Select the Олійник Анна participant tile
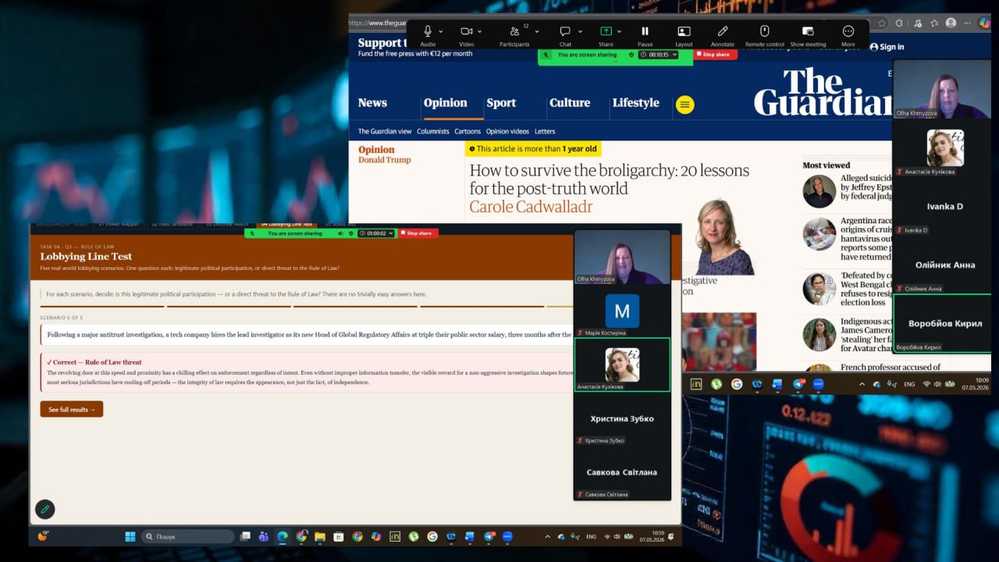Image resolution: width=999 pixels, height=562 pixels. pos(944,264)
